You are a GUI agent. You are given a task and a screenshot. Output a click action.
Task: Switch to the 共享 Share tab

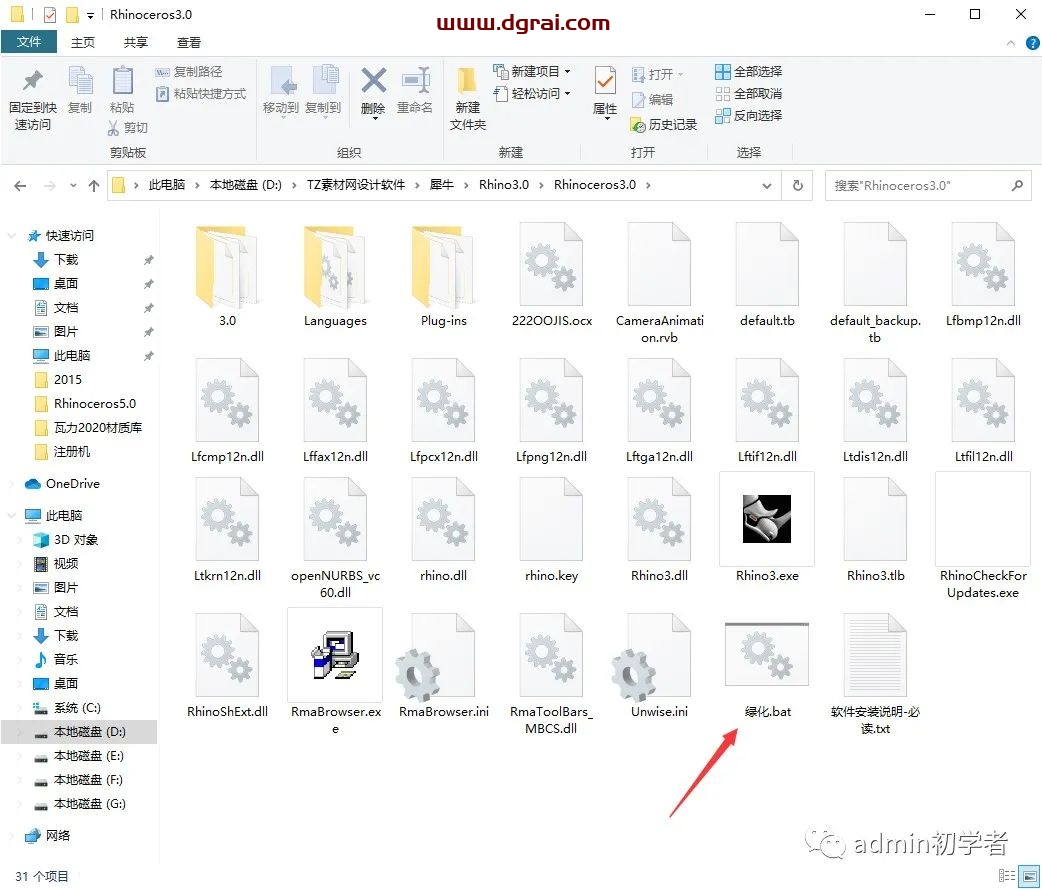[x=136, y=43]
